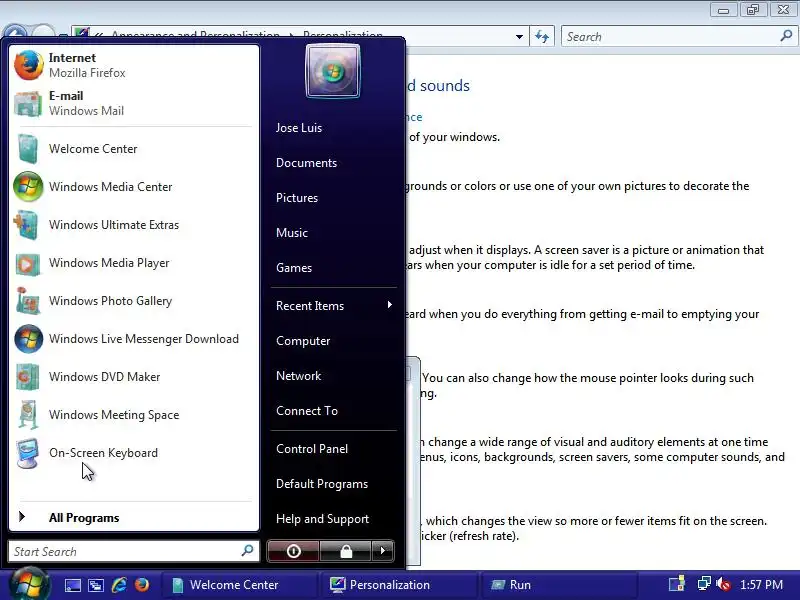Open Windows Live Messenger Download icon
This screenshot has width=800, height=600.
[x=29, y=339]
